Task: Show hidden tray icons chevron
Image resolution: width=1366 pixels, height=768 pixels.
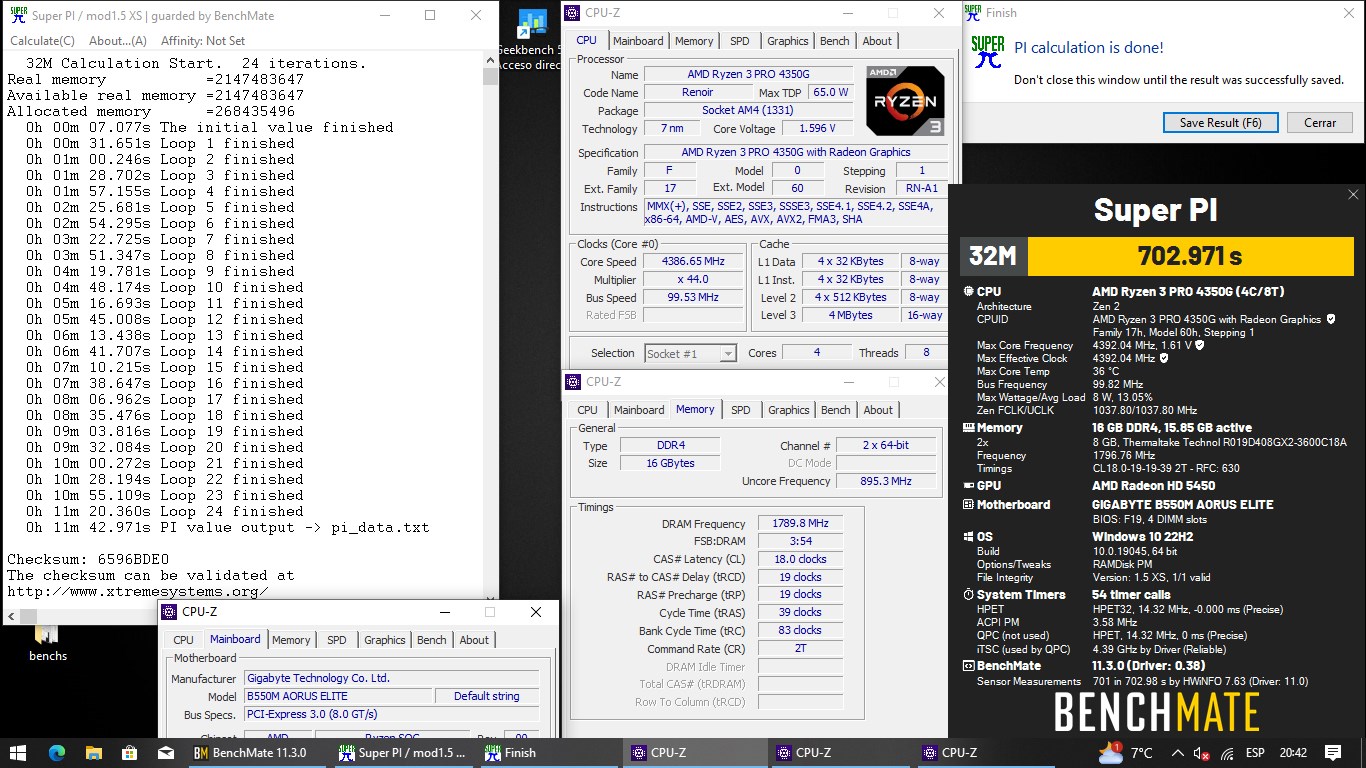Action: [1178, 753]
